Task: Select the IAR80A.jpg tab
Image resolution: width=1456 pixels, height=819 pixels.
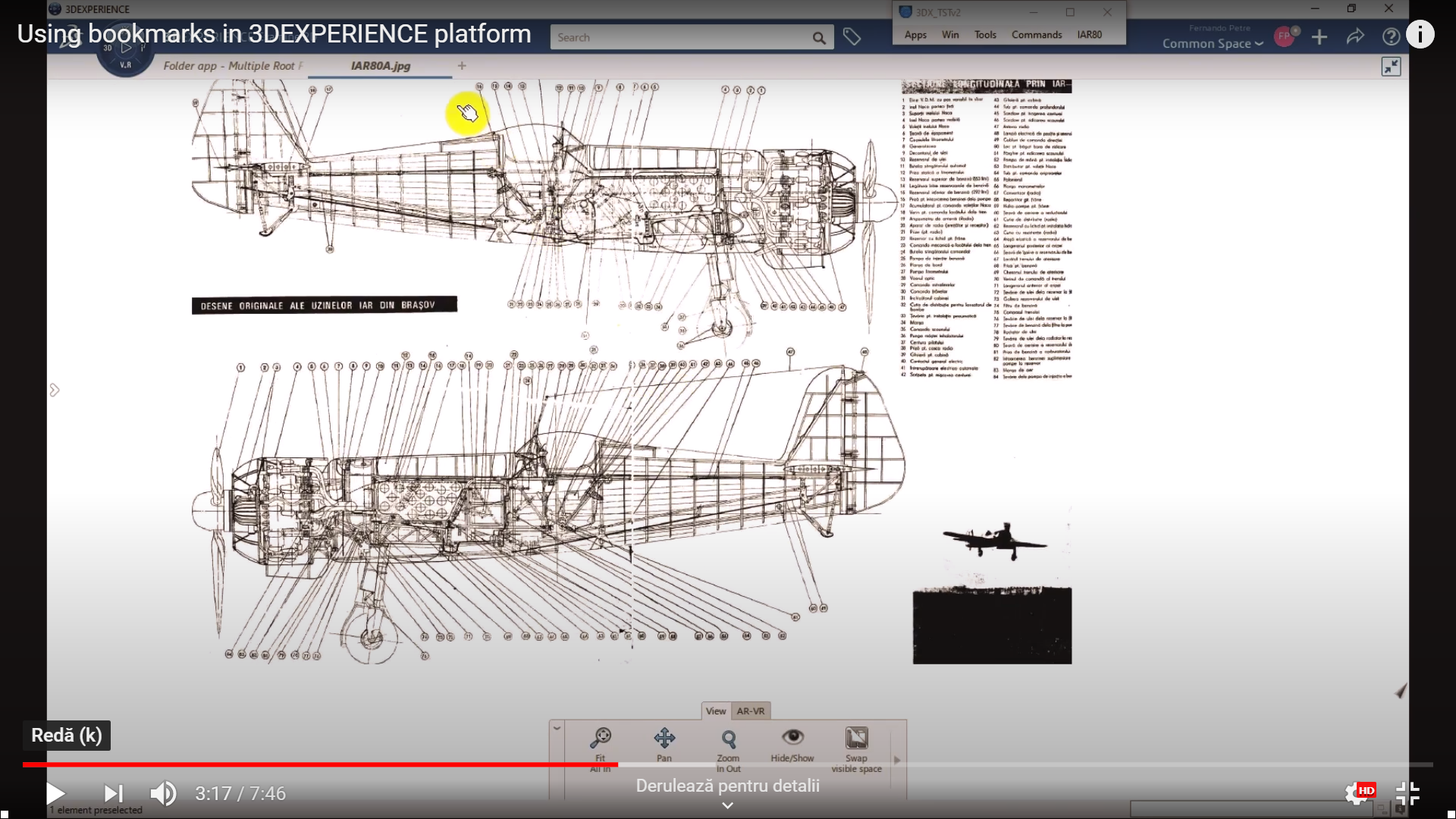Action: [x=381, y=66]
